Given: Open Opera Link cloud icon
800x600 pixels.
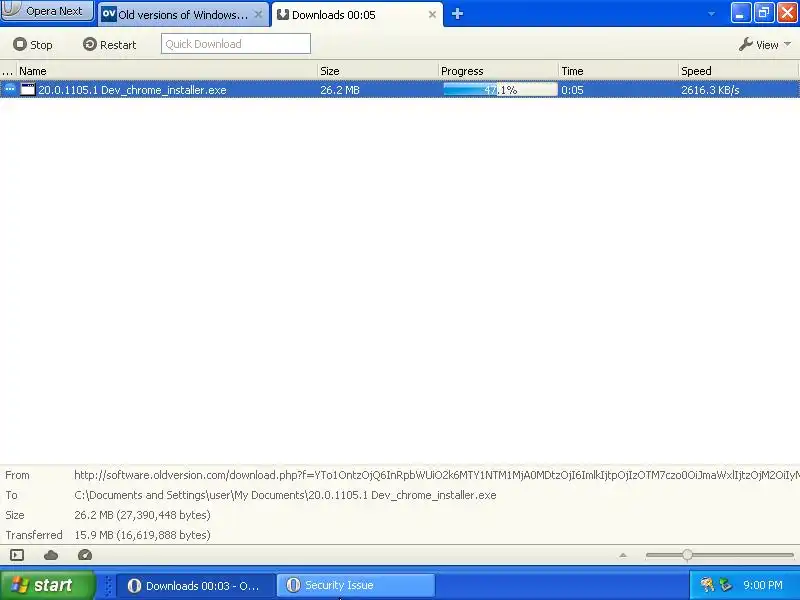Looking at the screenshot, I should [51, 555].
